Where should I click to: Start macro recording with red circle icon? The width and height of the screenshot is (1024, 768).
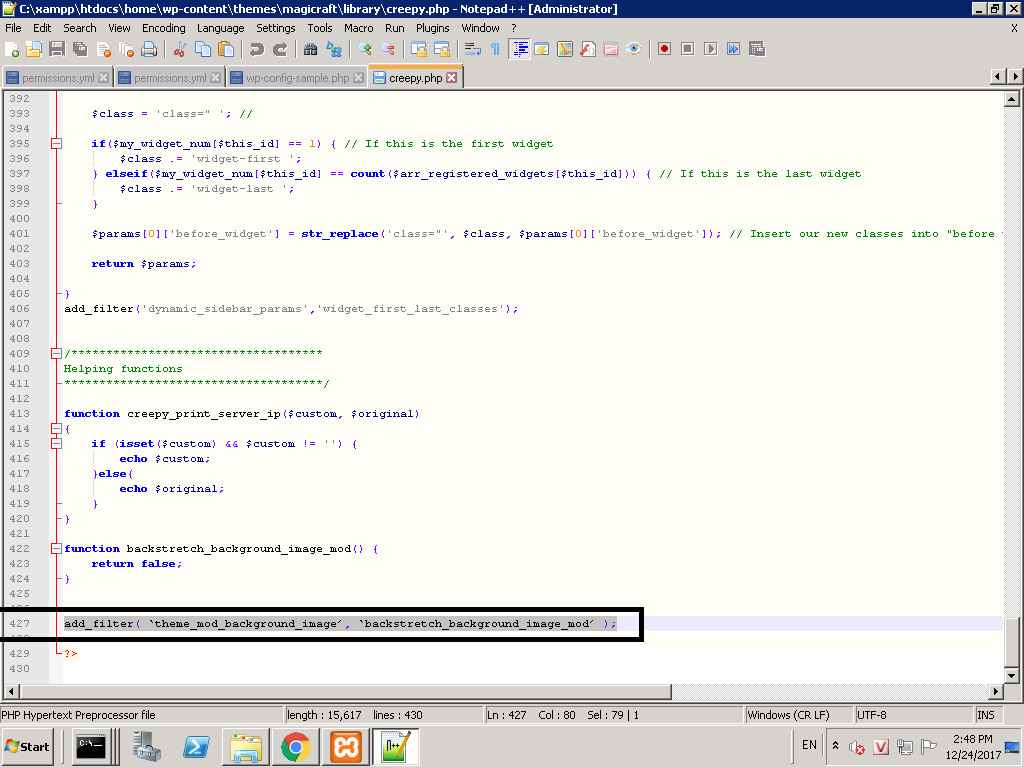pyautogui.click(x=664, y=49)
